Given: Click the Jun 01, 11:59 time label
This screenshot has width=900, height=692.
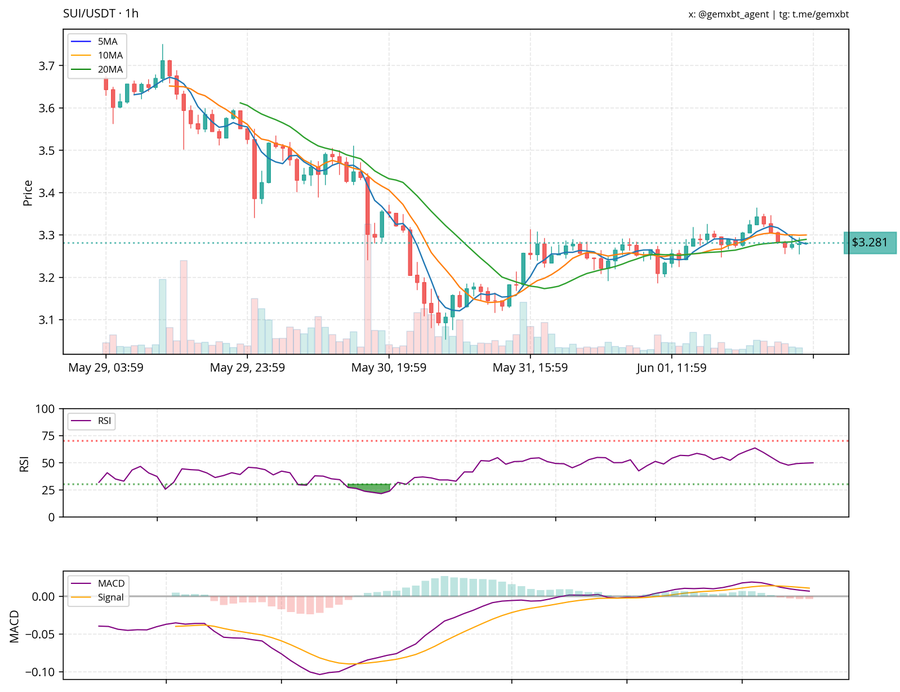Looking at the screenshot, I should 671,368.
